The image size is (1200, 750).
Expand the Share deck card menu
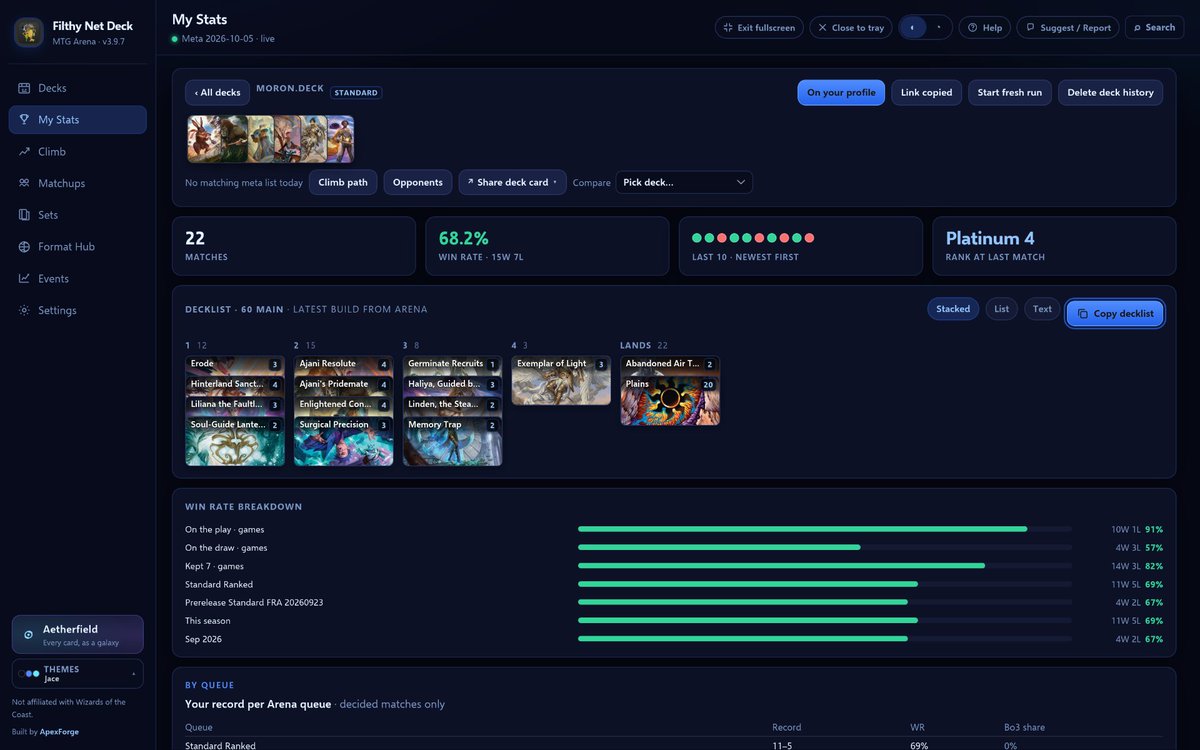pyautogui.click(x=512, y=182)
